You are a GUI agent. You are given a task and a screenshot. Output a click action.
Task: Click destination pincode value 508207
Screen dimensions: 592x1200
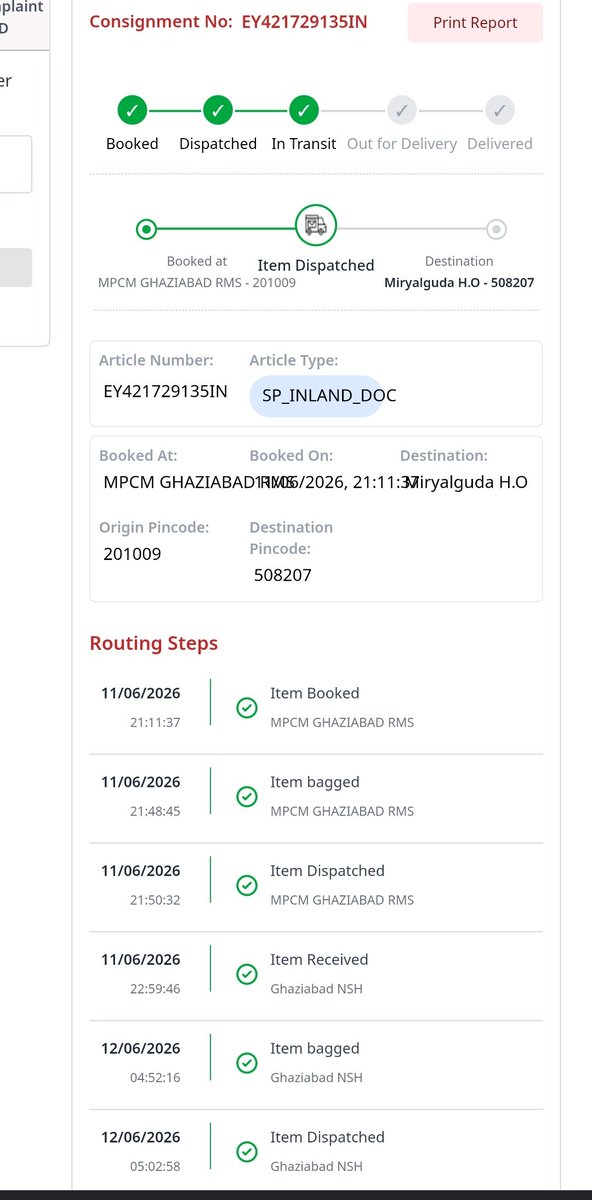pyautogui.click(x=283, y=575)
